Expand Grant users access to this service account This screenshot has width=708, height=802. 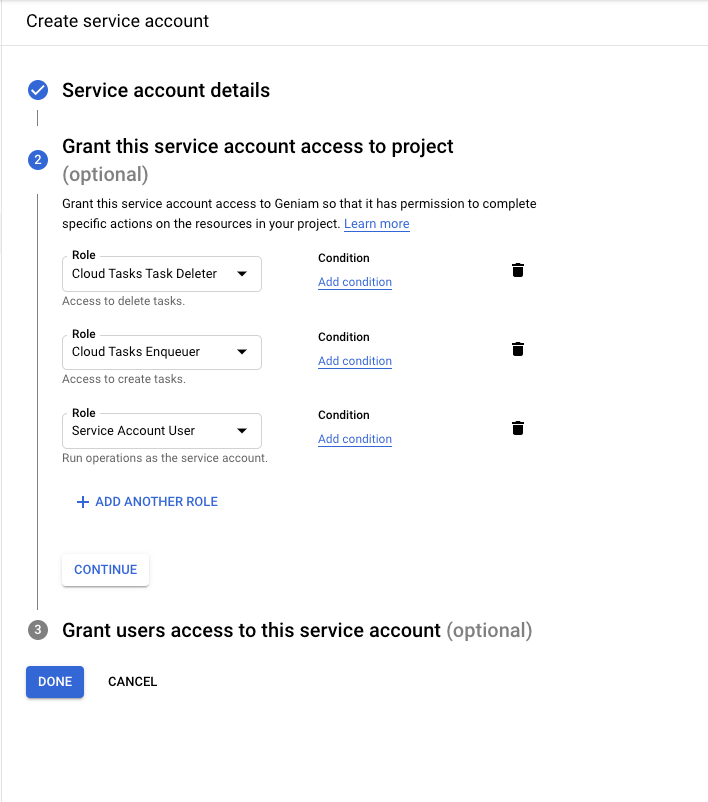point(250,630)
